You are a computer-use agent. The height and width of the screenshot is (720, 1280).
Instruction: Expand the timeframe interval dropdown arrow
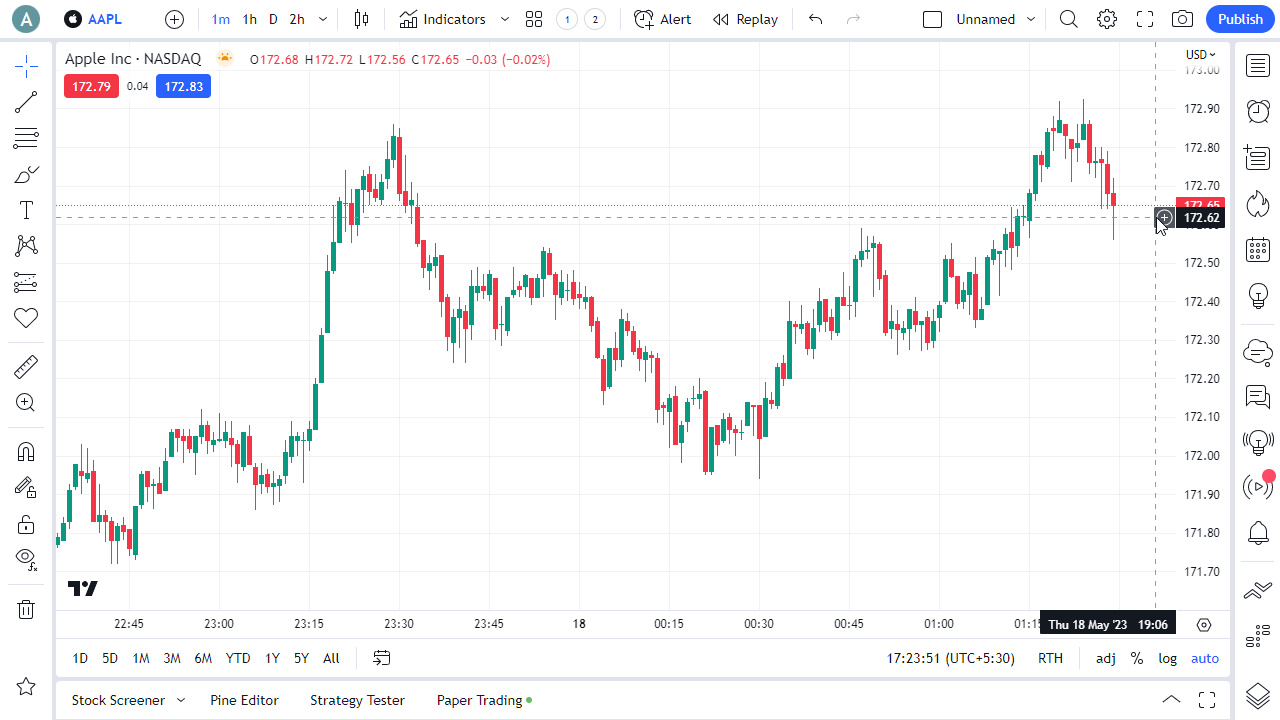(x=322, y=19)
